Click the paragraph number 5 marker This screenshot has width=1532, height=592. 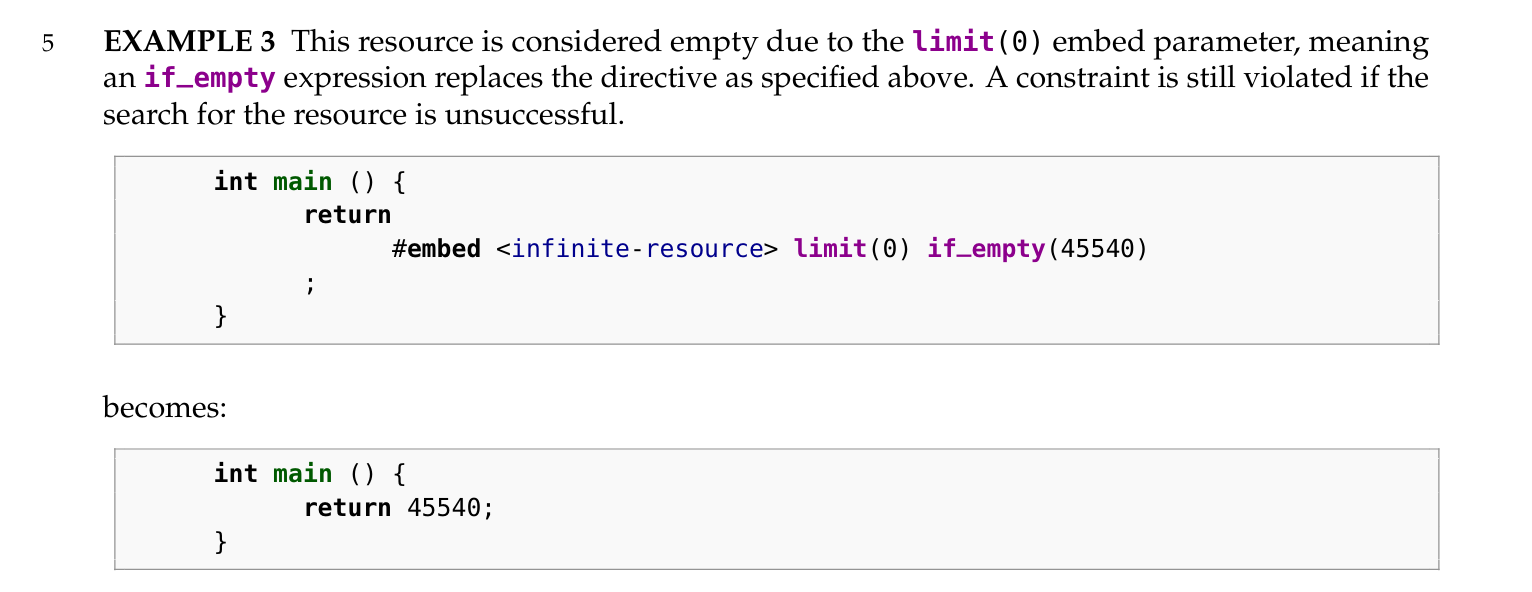47,45
